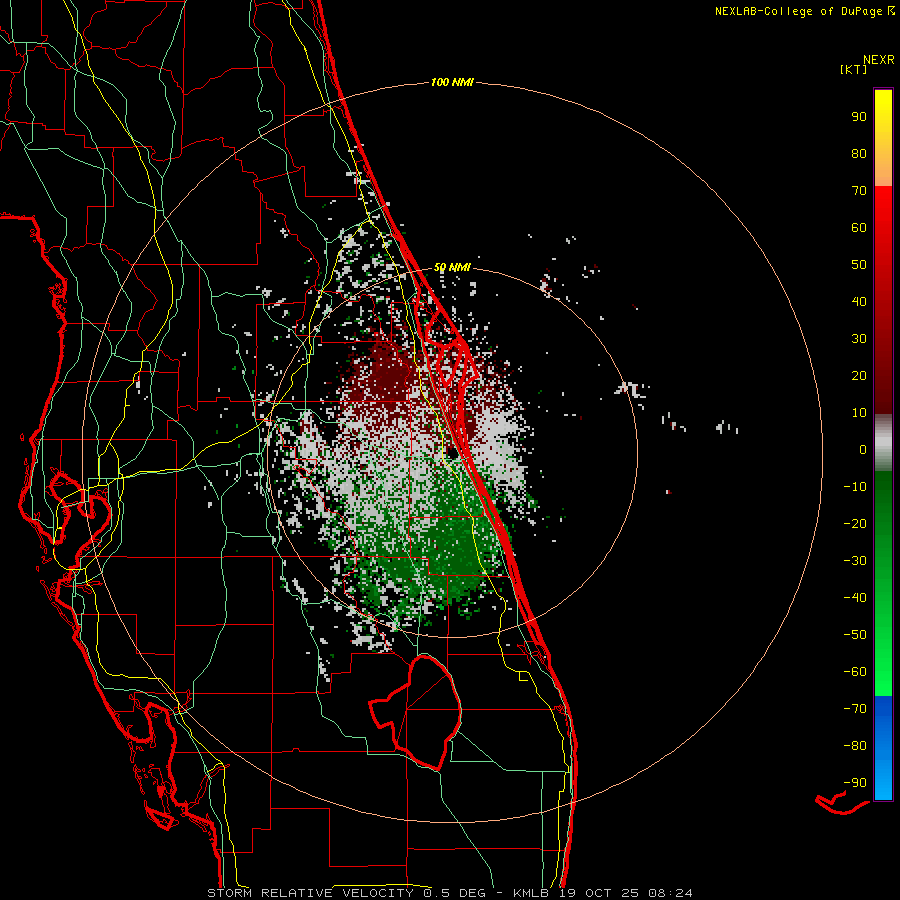Click the black radar site dot at the rings' center

tap(452, 453)
